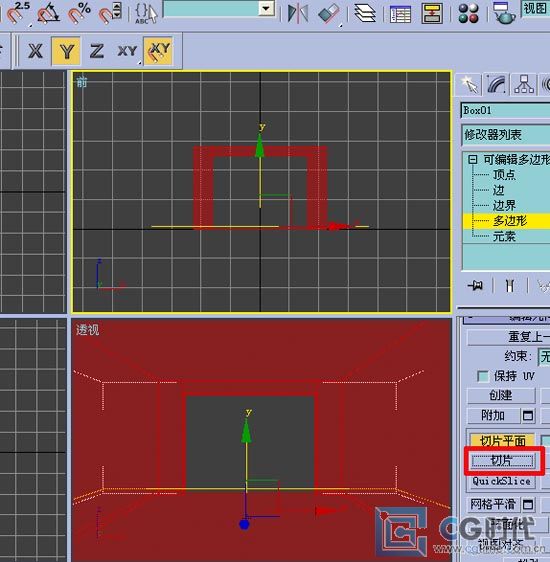Open the named selection sets dropdown
Image resolution: width=550 pixels, height=562 pixels.
(x=266, y=9)
